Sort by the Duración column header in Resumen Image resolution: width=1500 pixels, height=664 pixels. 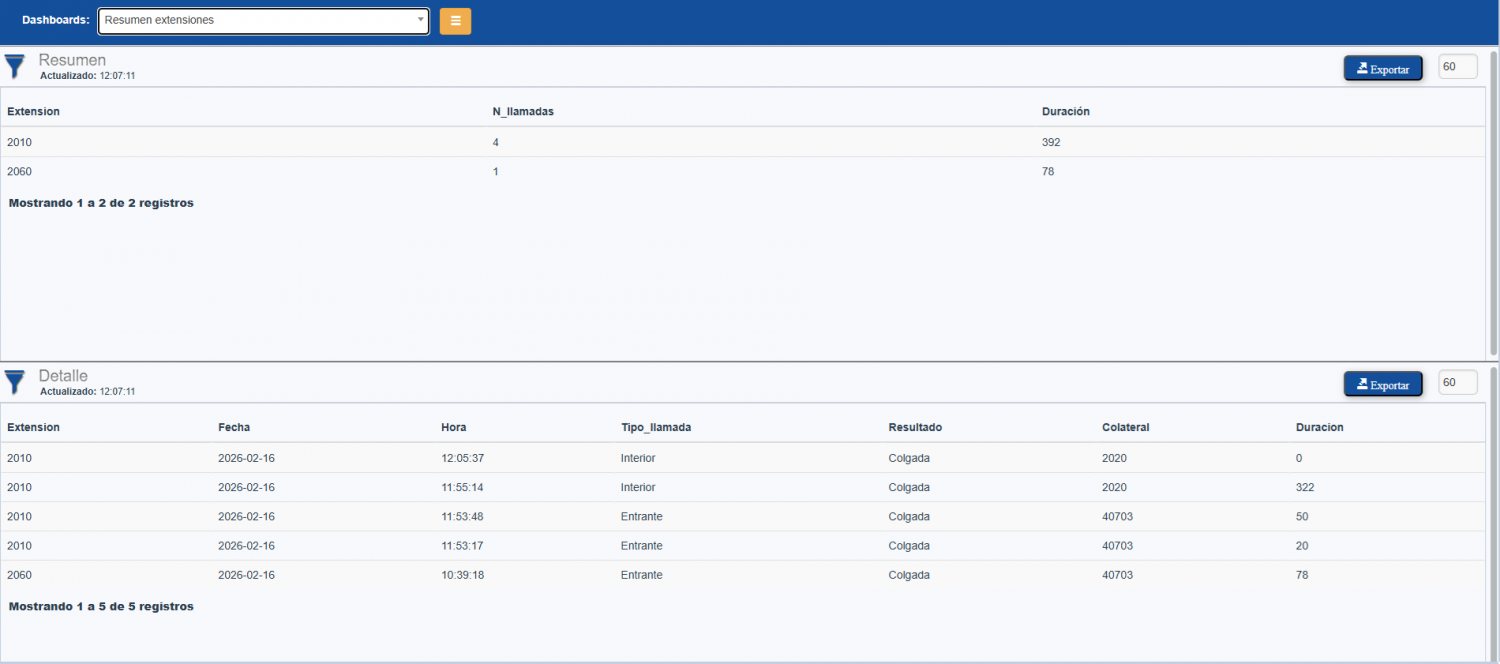point(1065,111)
